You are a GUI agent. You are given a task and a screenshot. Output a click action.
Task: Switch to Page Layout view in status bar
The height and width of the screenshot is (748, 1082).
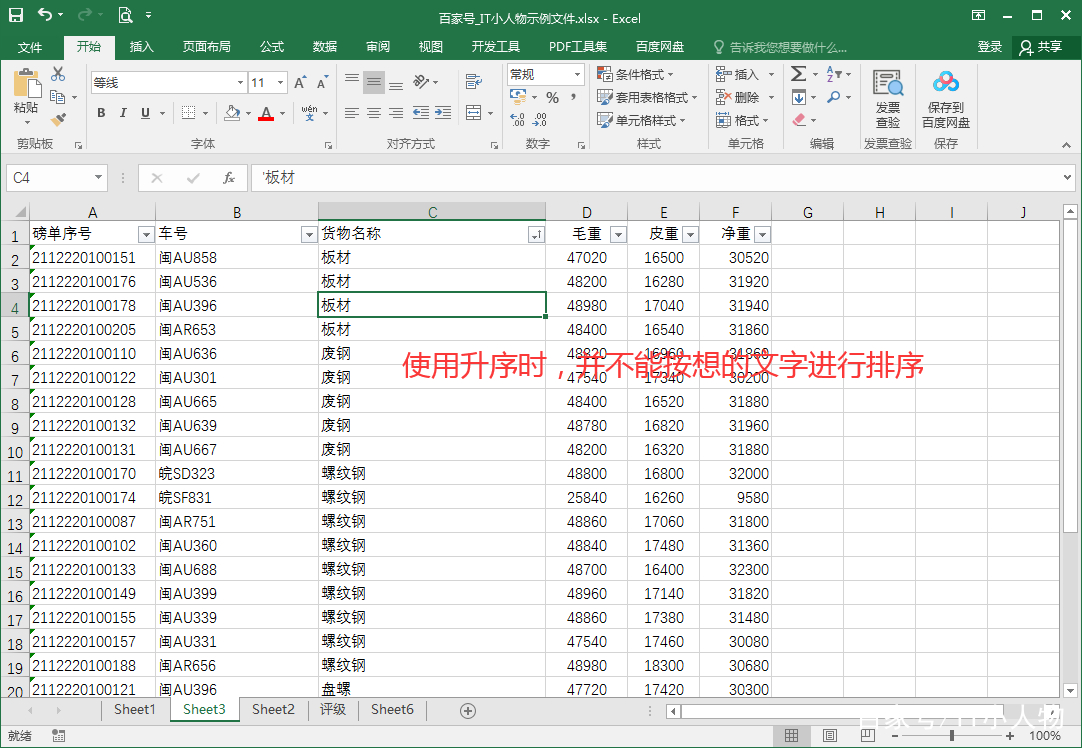pos(829,736)
